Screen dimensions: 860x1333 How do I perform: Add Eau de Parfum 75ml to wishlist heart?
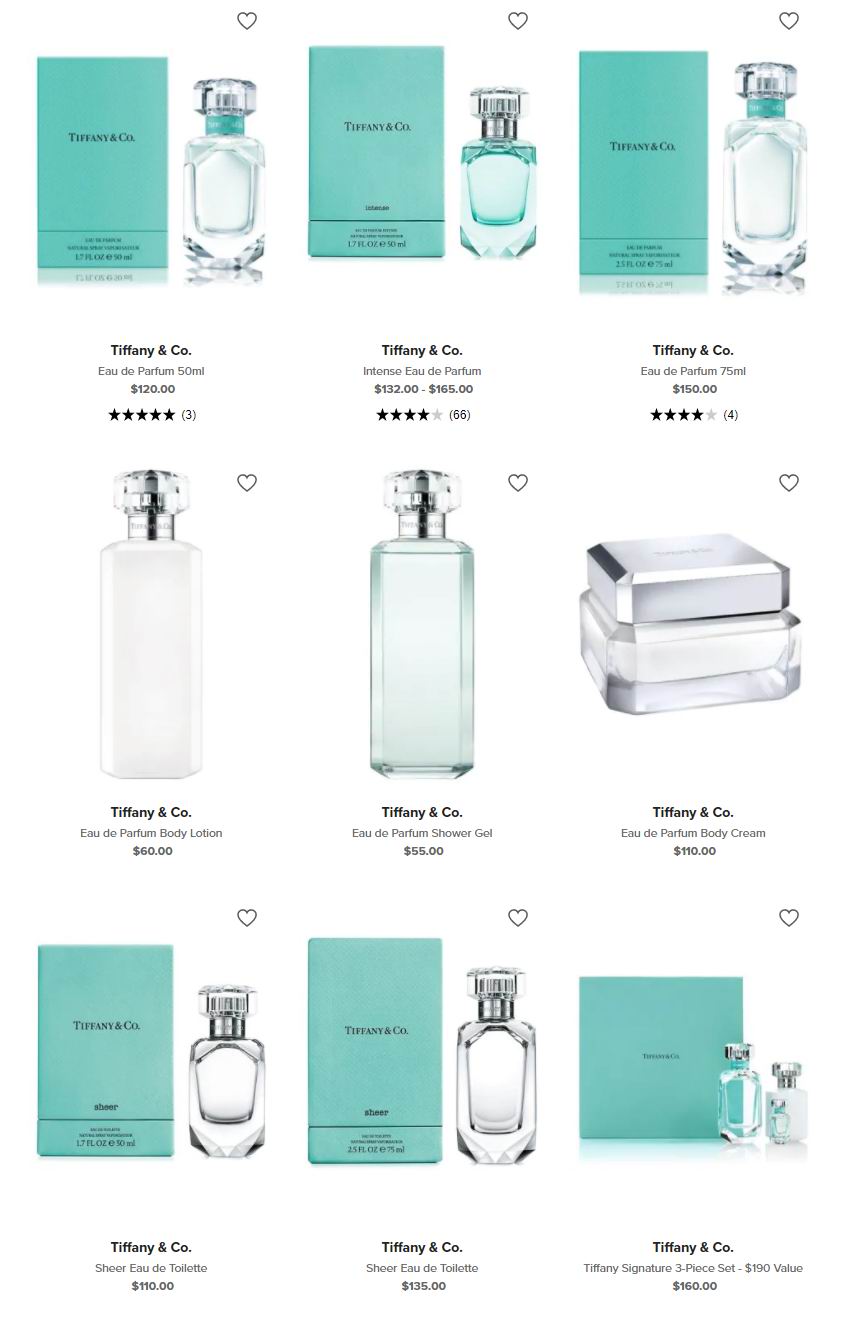click(789, 21)
